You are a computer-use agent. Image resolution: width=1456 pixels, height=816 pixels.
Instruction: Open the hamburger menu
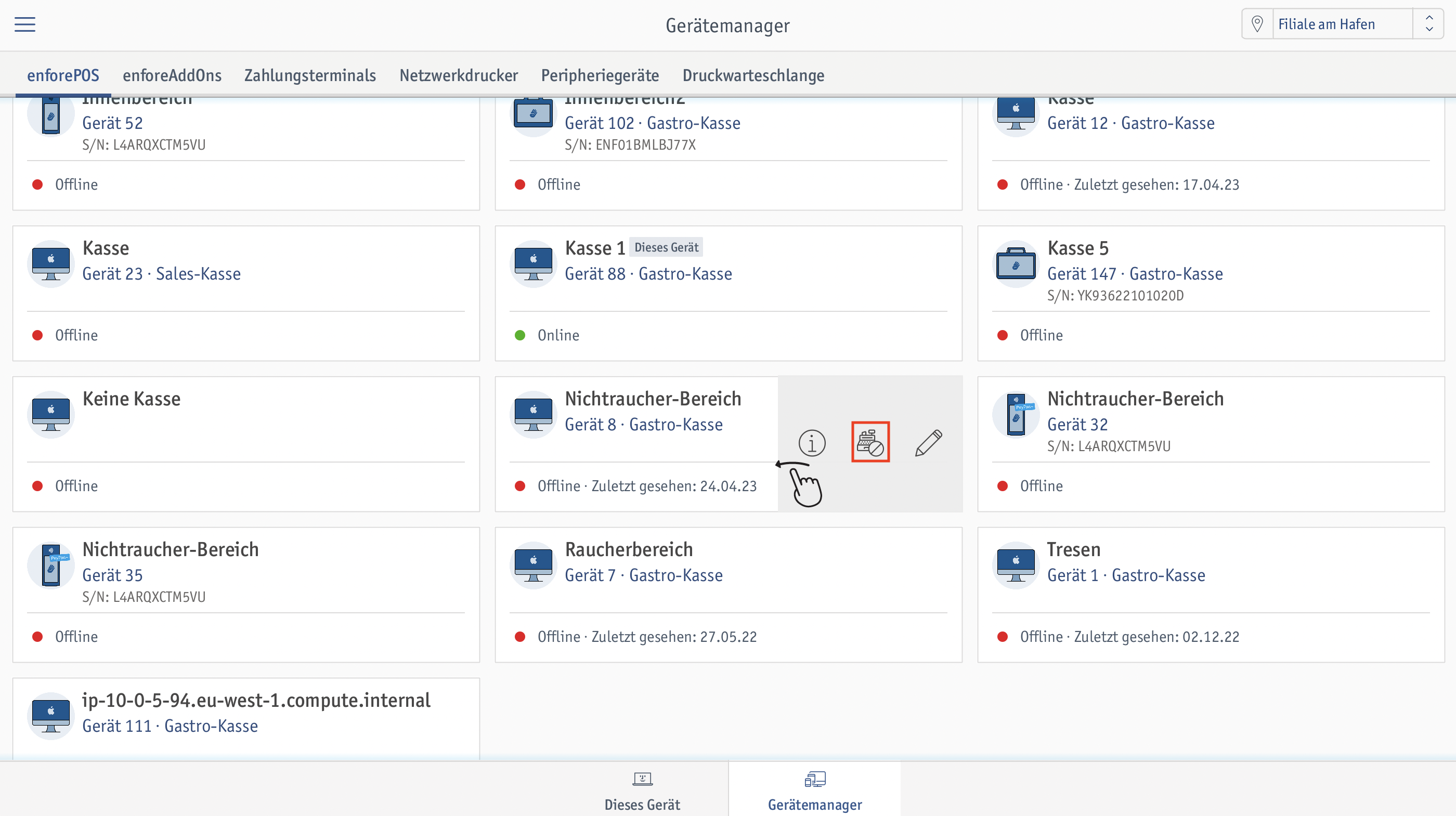(25, 24)
